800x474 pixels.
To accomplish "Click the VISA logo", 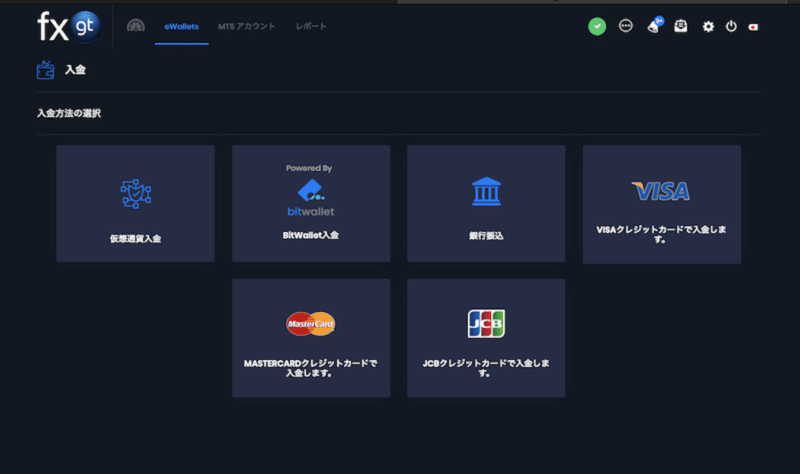I will 661,191.
